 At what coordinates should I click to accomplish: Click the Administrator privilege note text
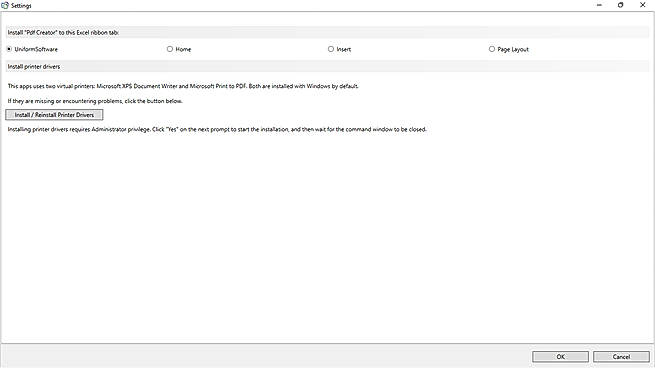(217, 129)
